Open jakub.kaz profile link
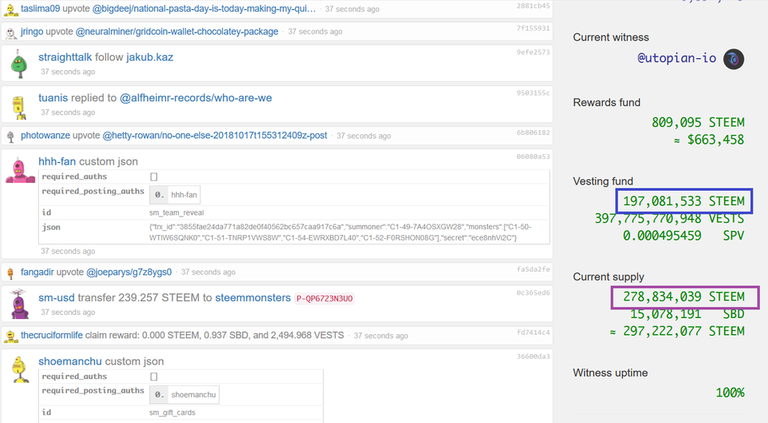768x423 pixels. tap(150, 57)
